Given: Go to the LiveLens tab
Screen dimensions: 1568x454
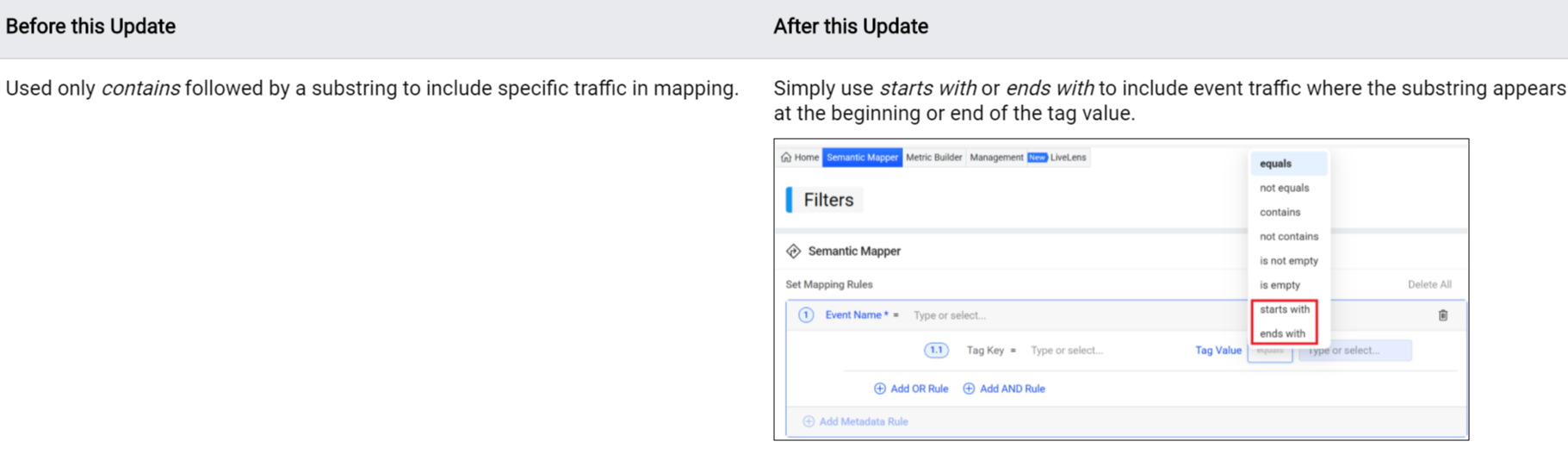Looking at the screenshot, I should click(1068, 158).
